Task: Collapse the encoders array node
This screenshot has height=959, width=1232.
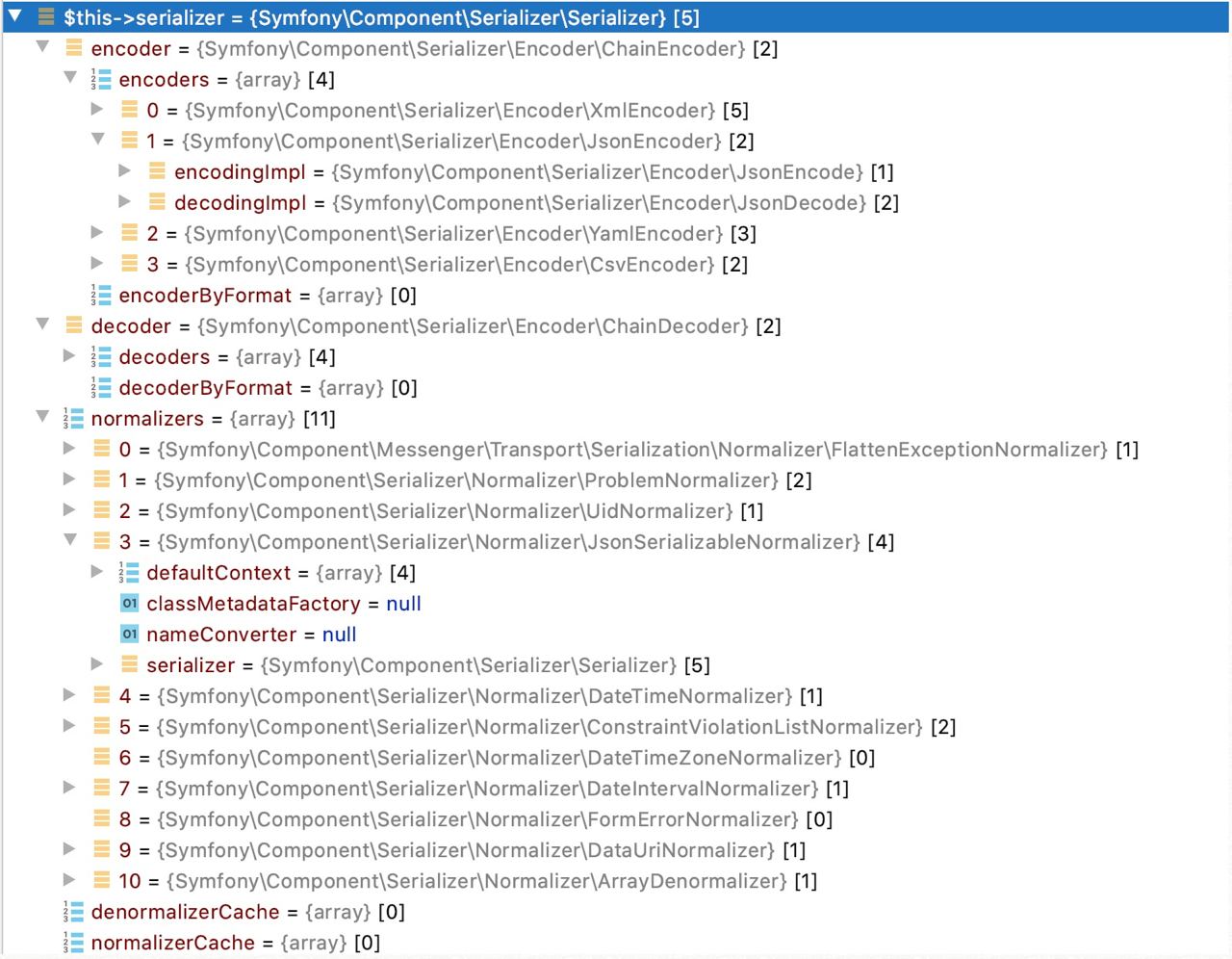Action: coord(70,78)
